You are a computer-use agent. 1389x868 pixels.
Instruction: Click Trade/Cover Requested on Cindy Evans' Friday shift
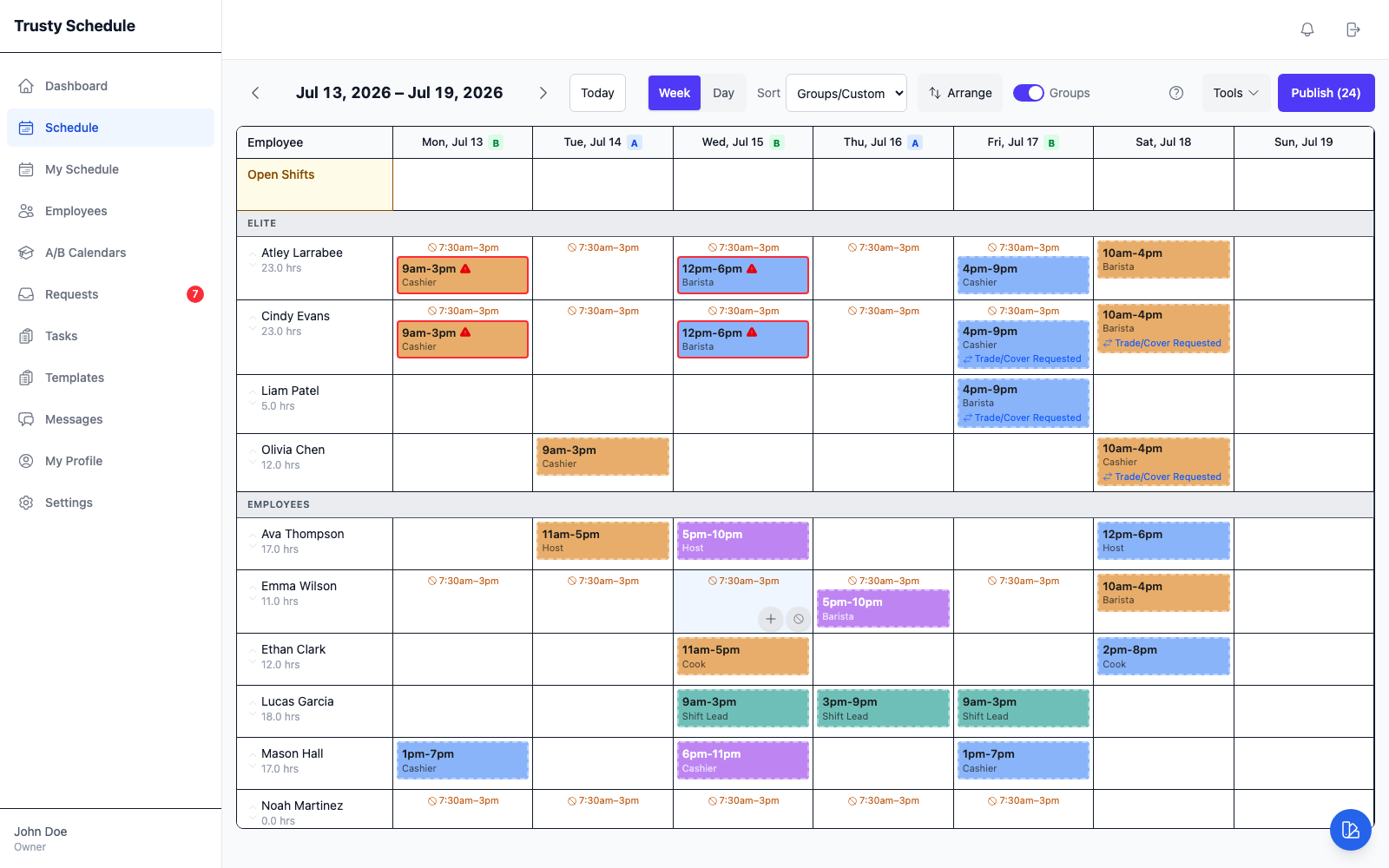pos(1023,358)
